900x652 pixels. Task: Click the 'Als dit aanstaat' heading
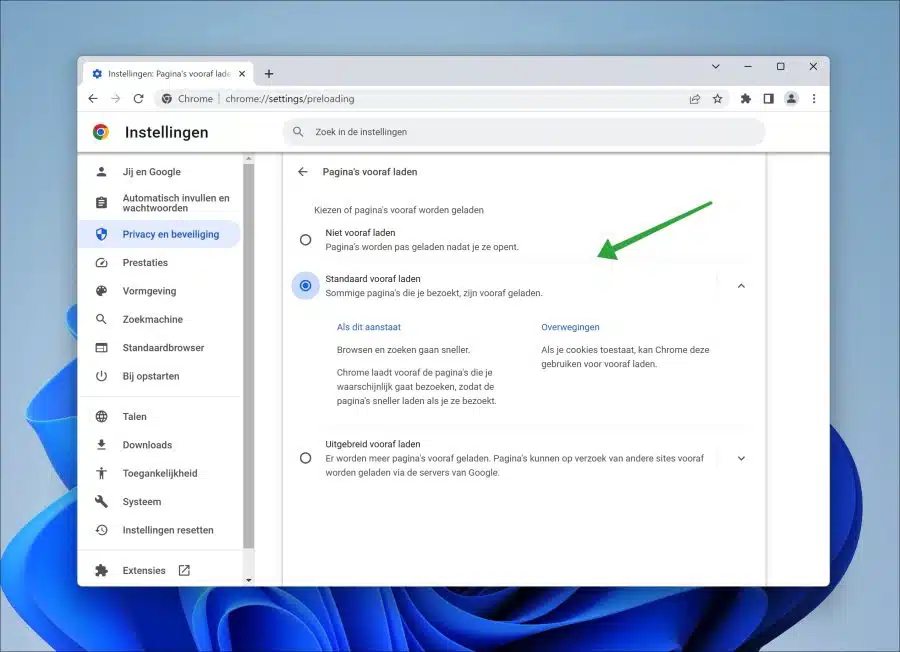point(368,327)
